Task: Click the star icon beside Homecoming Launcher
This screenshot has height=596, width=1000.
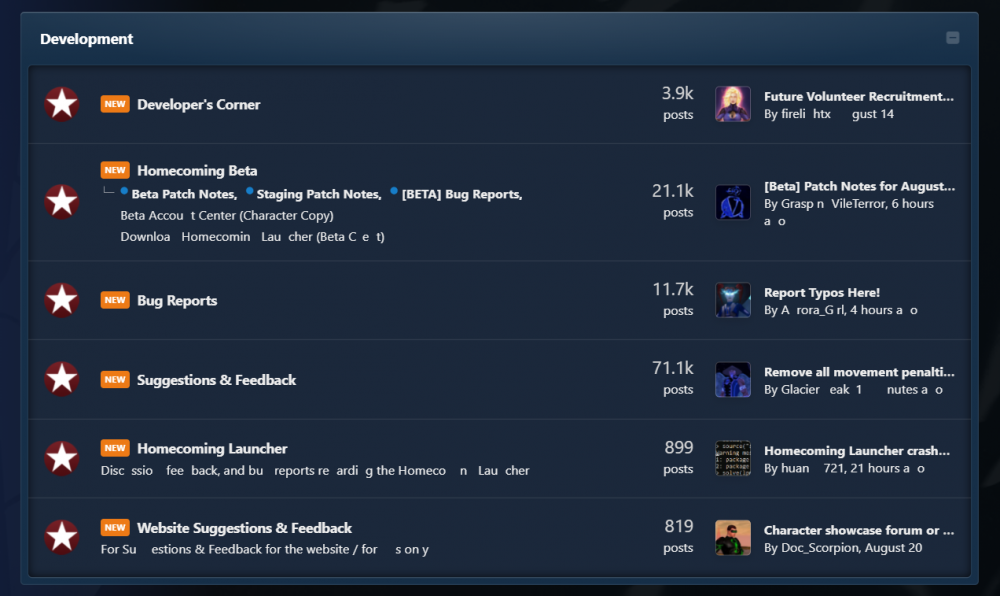Action: click(x=62, y=458)
